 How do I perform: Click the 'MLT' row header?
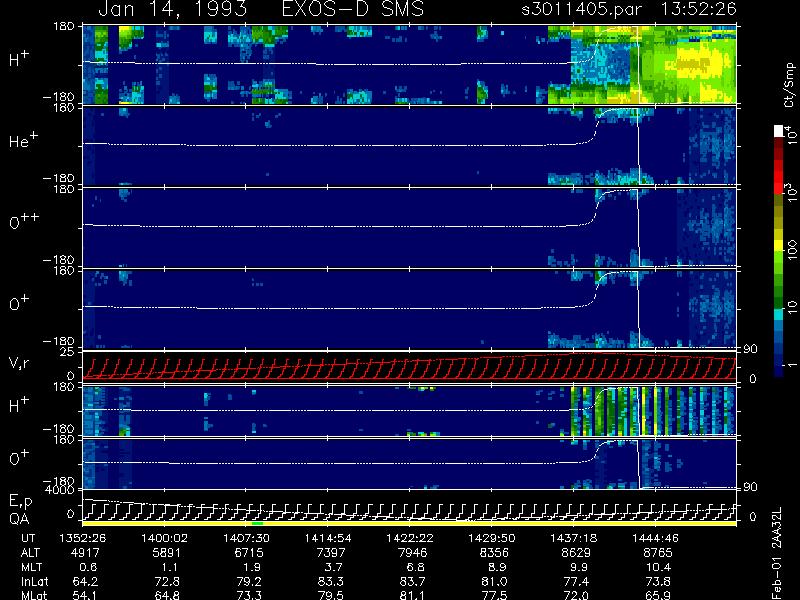click(31, 567)
